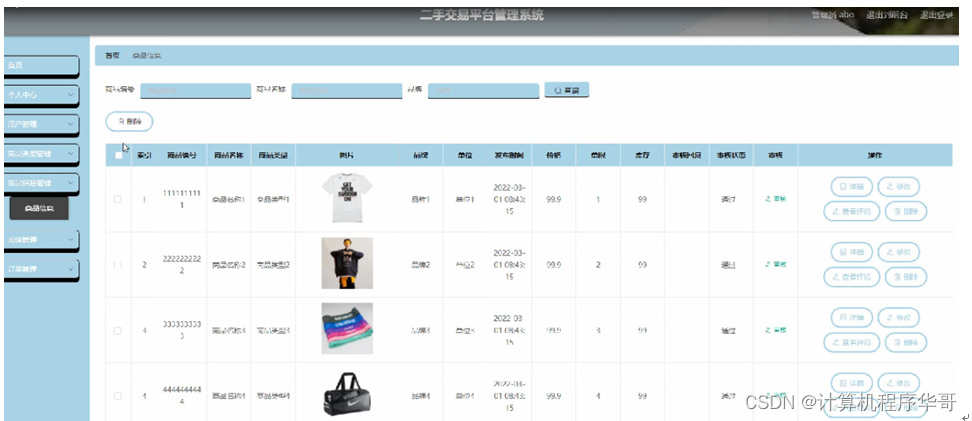The height and width of the screenshot is (421, 972).
Task: Expand the 系统管理 sidebar menu
Action: (x=42, y=239)
